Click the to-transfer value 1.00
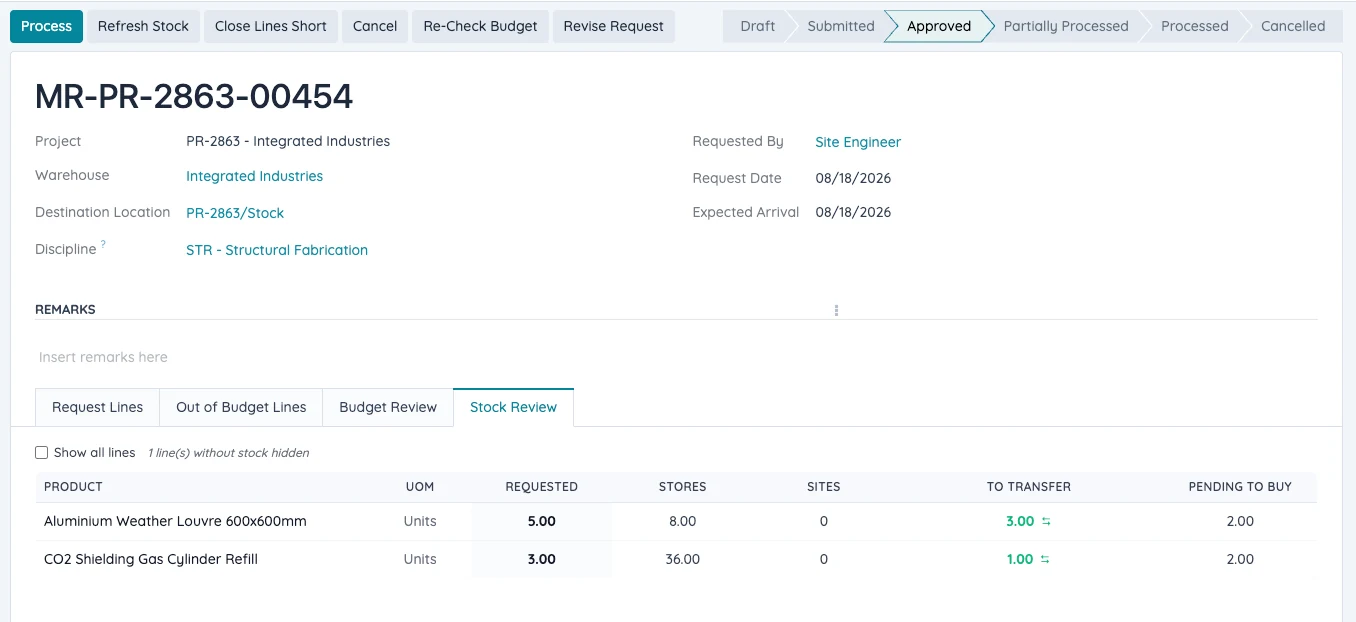1356x622 pixels. point(1020,559)
